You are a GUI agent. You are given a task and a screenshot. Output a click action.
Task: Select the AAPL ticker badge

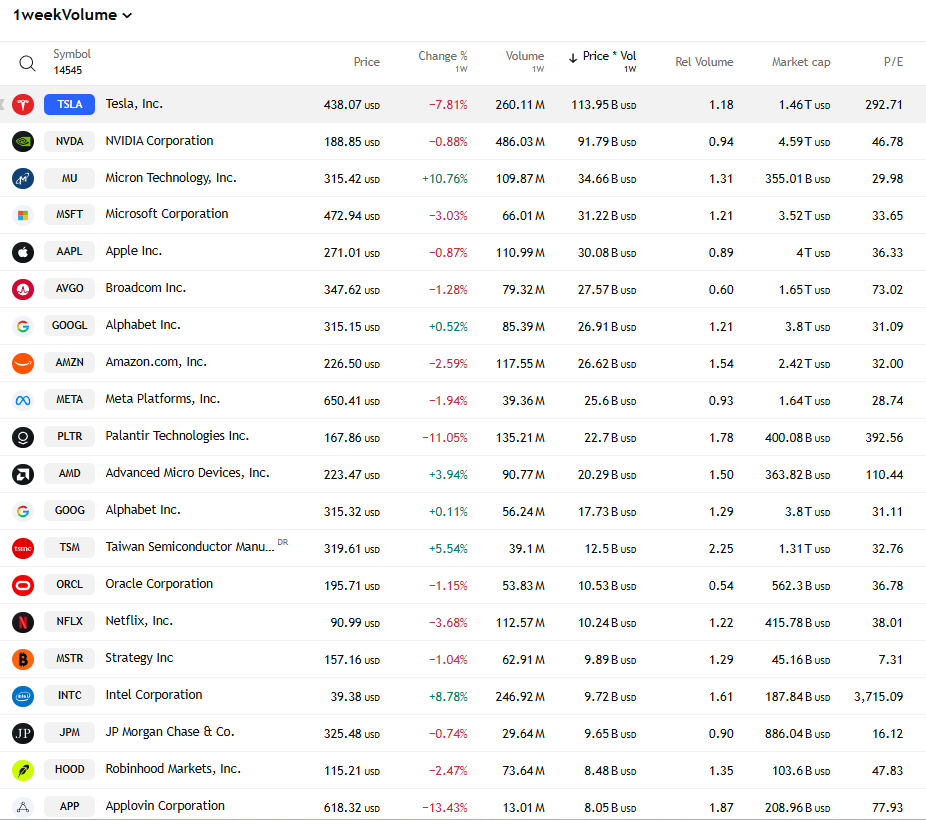(70, 251)
